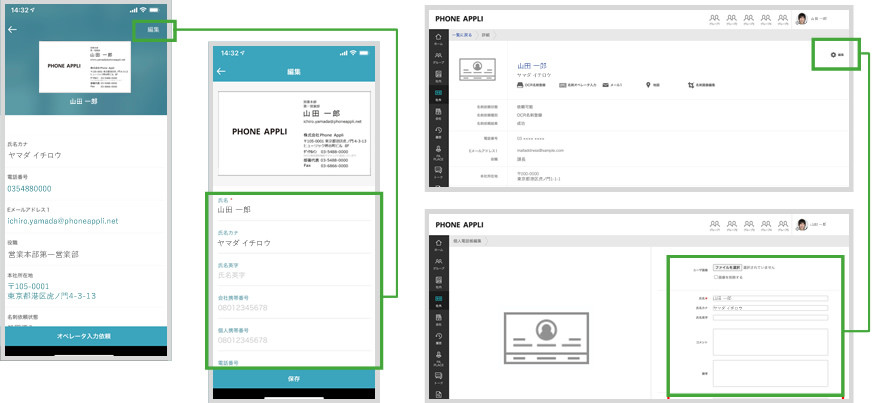Click the グループ sidebar icon on web detail page
872x403 pixels.
[x=439, y=57]
